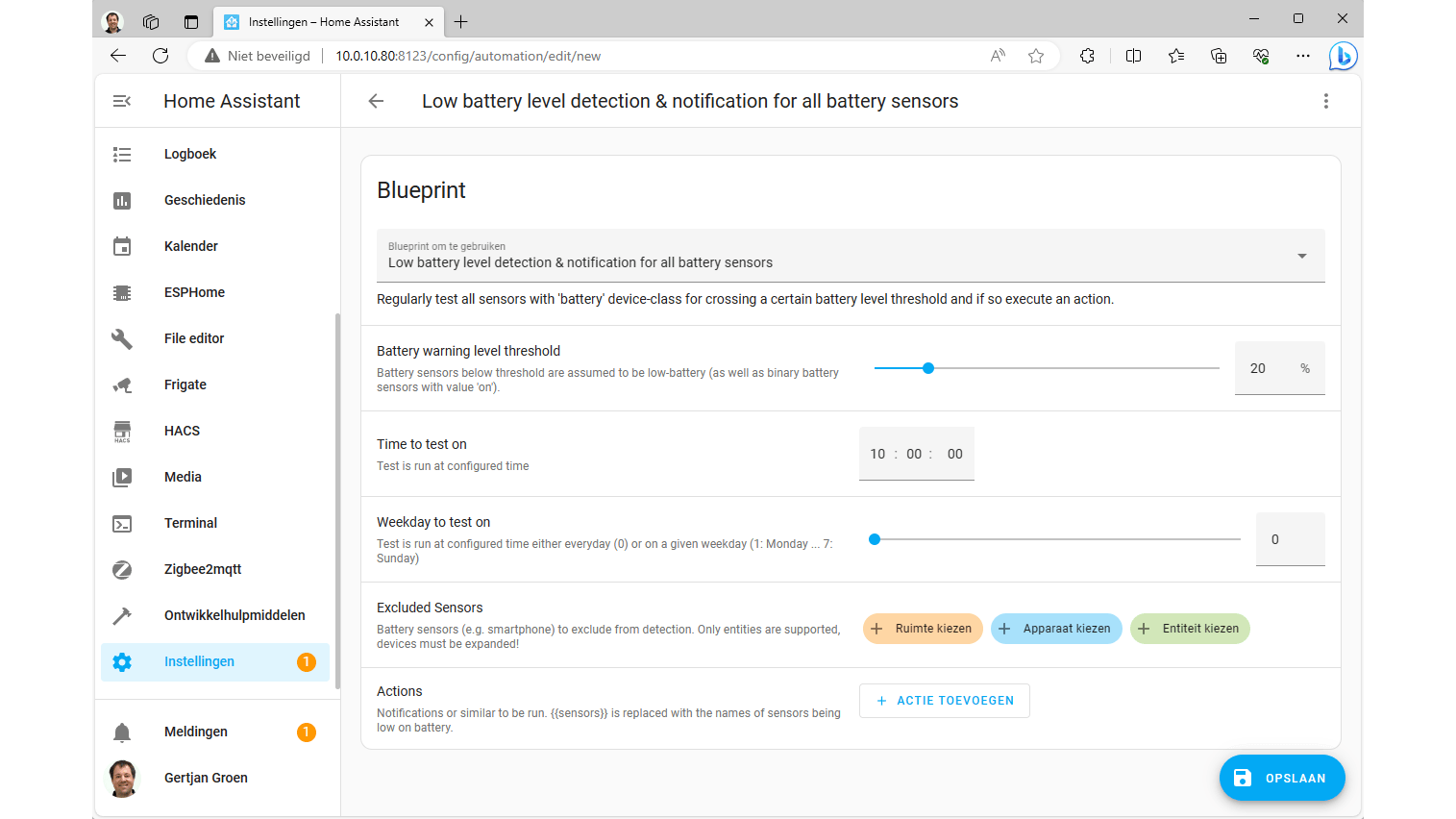Select Instellingen in the sidebar
Image resolution: width=1456 pixels, height=819 pixels.
199,661
